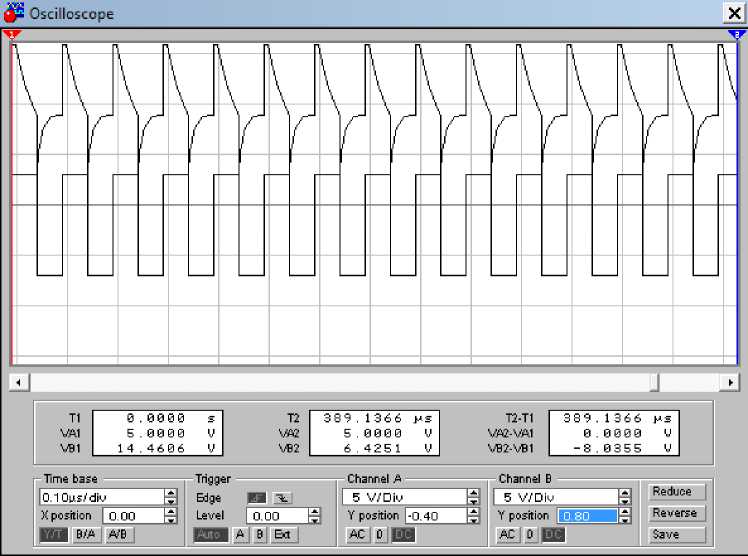The height and width of the screenshot is (556, 748).
Task: Click the blue T2 cursor marker
Action: 738,34
